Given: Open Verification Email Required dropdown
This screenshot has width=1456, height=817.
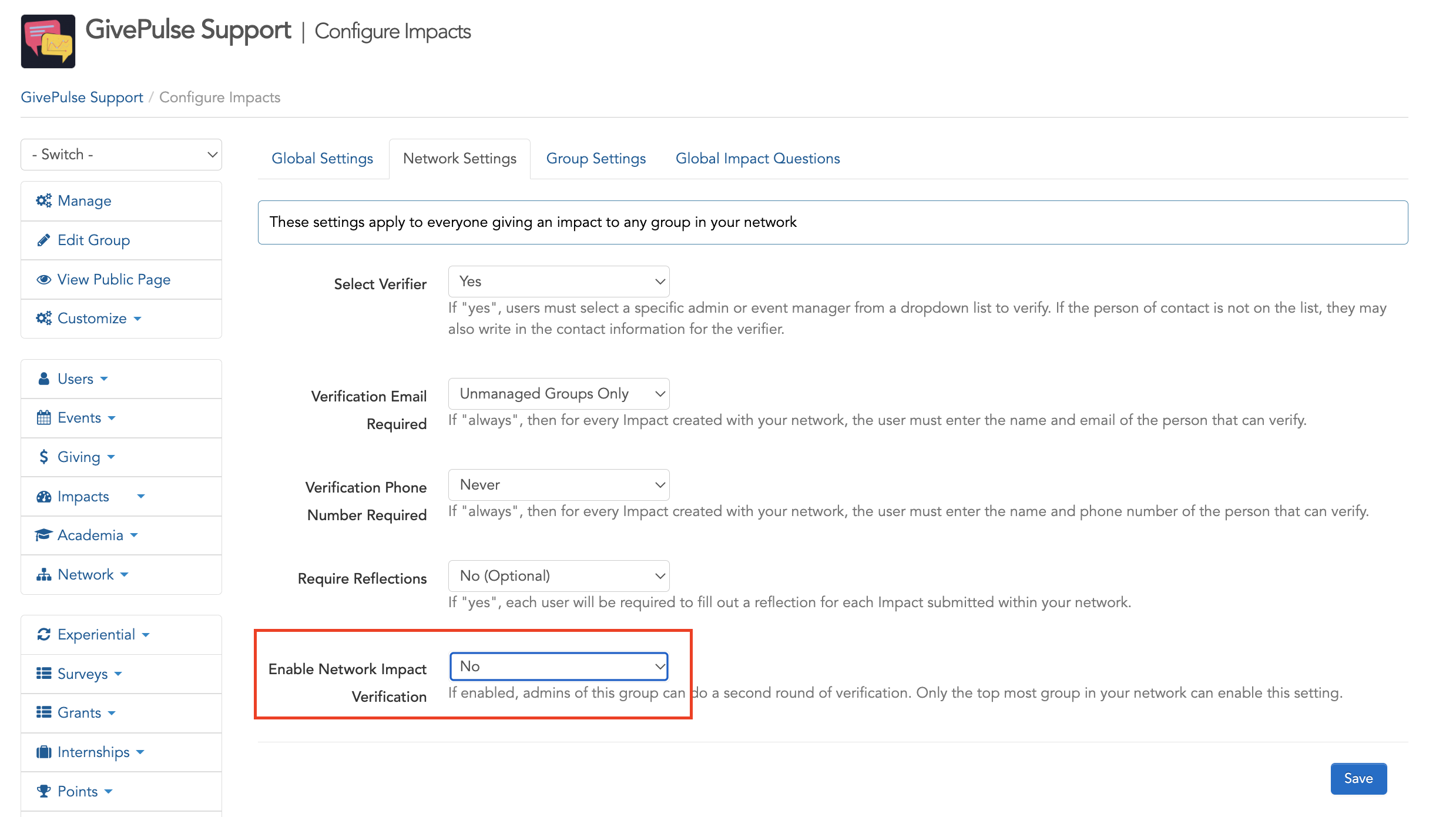Looking at the screenshot, I should click(559, 394).
